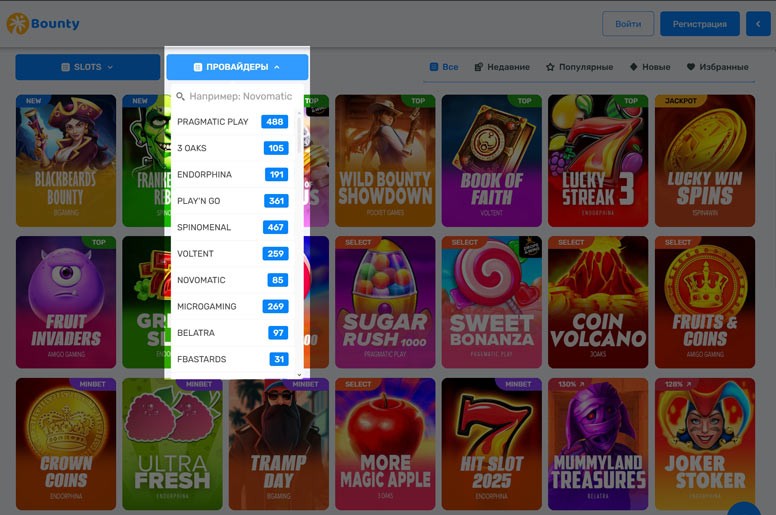Viewport: 776px width, 515px height.
Task: Select PRAGMATIC PLAY provider
Action: click(x=232, y=122)
